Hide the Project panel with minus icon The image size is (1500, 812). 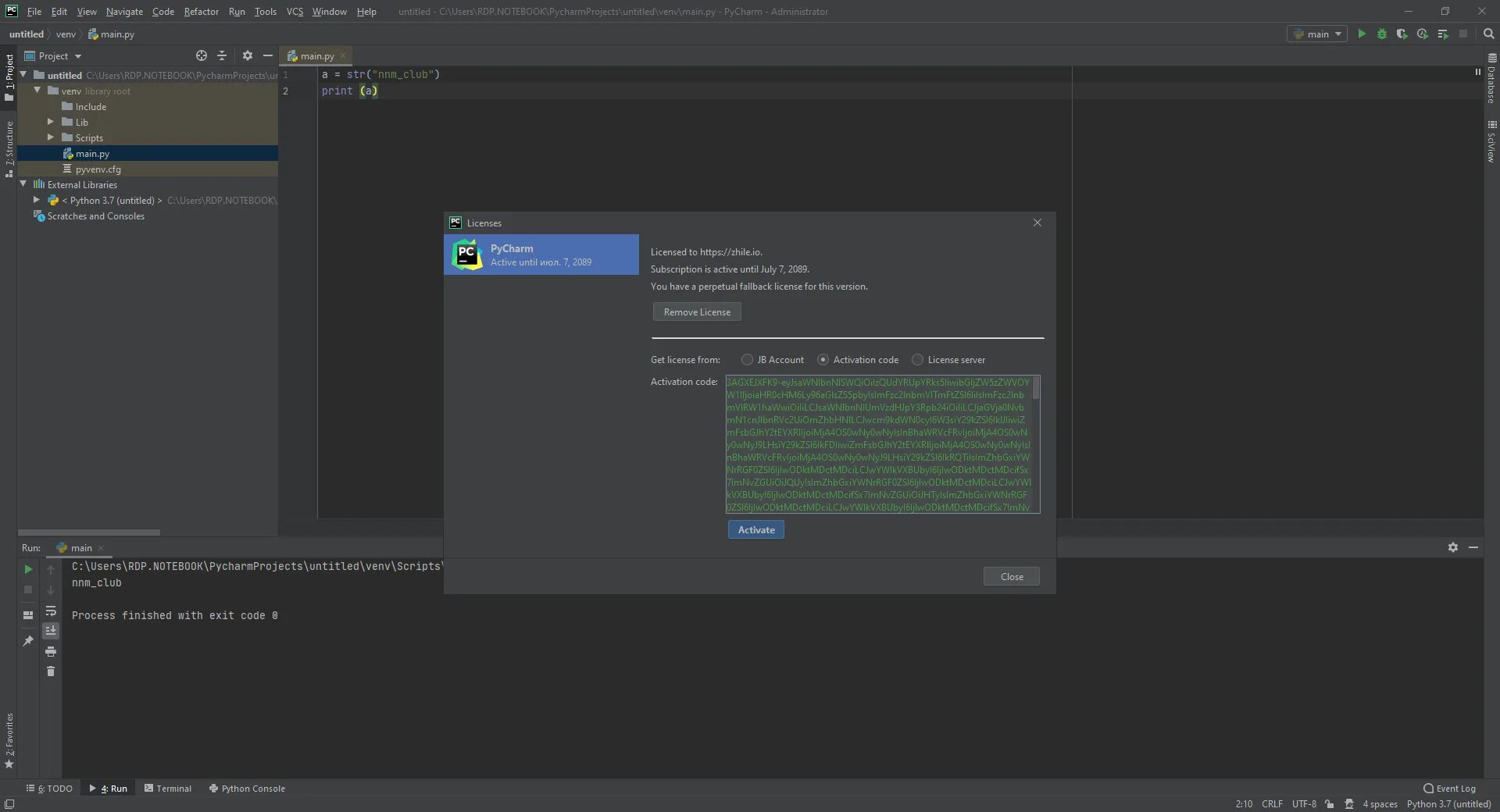click(x=267, y=55)
